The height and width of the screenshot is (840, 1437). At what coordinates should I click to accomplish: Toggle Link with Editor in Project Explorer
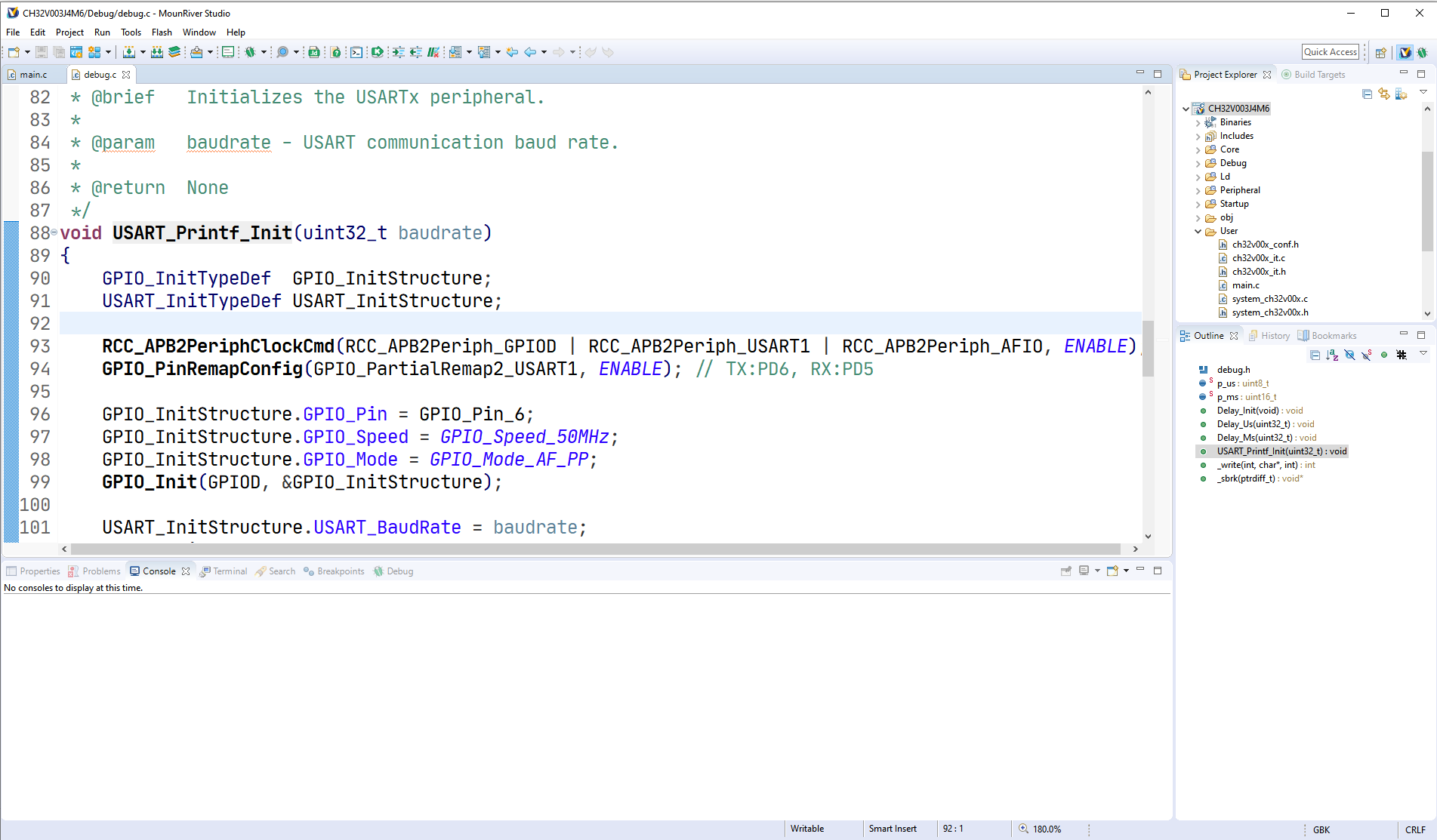[x=1384, y=94]
